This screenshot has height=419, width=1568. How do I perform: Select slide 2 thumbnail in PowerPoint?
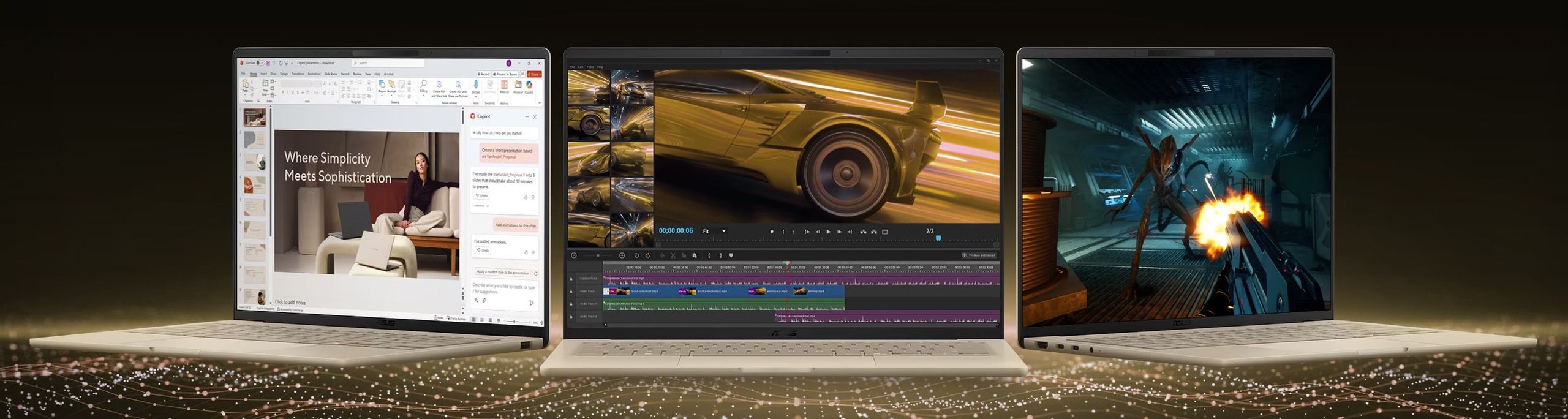point(254,140)
